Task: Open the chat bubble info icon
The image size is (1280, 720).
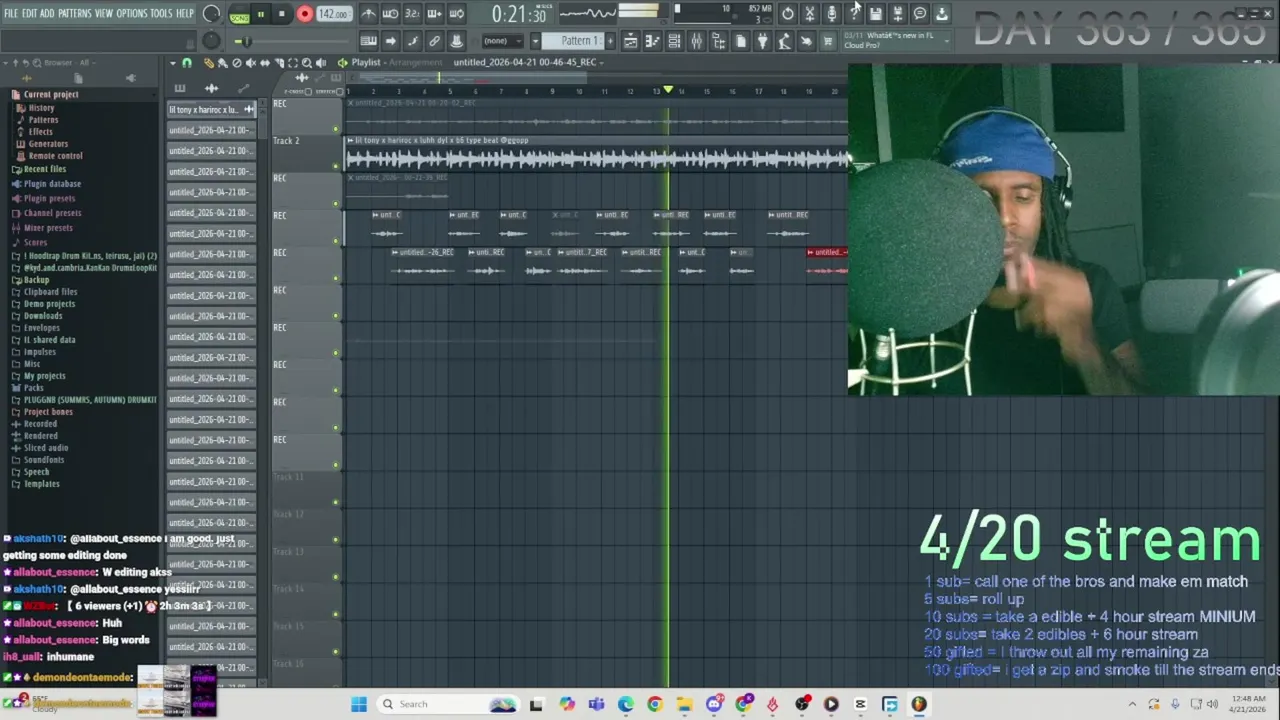Action: [x=920, y=14]
